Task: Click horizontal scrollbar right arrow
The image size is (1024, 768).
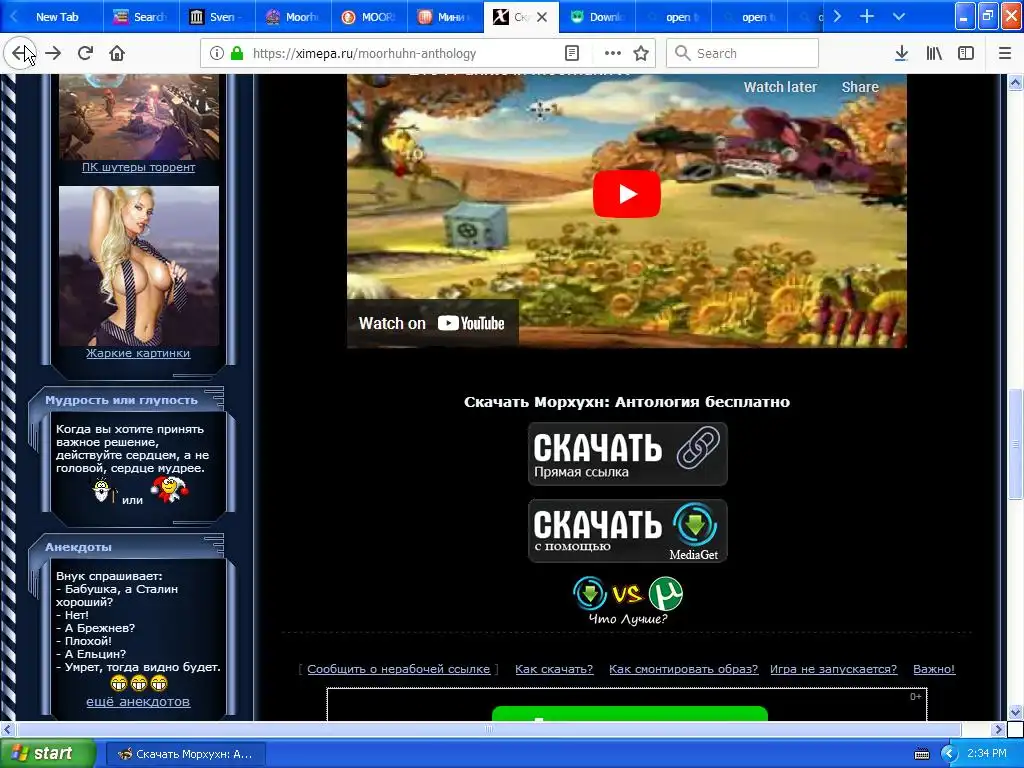Action: pyautogui.click(x=998, y=729)
